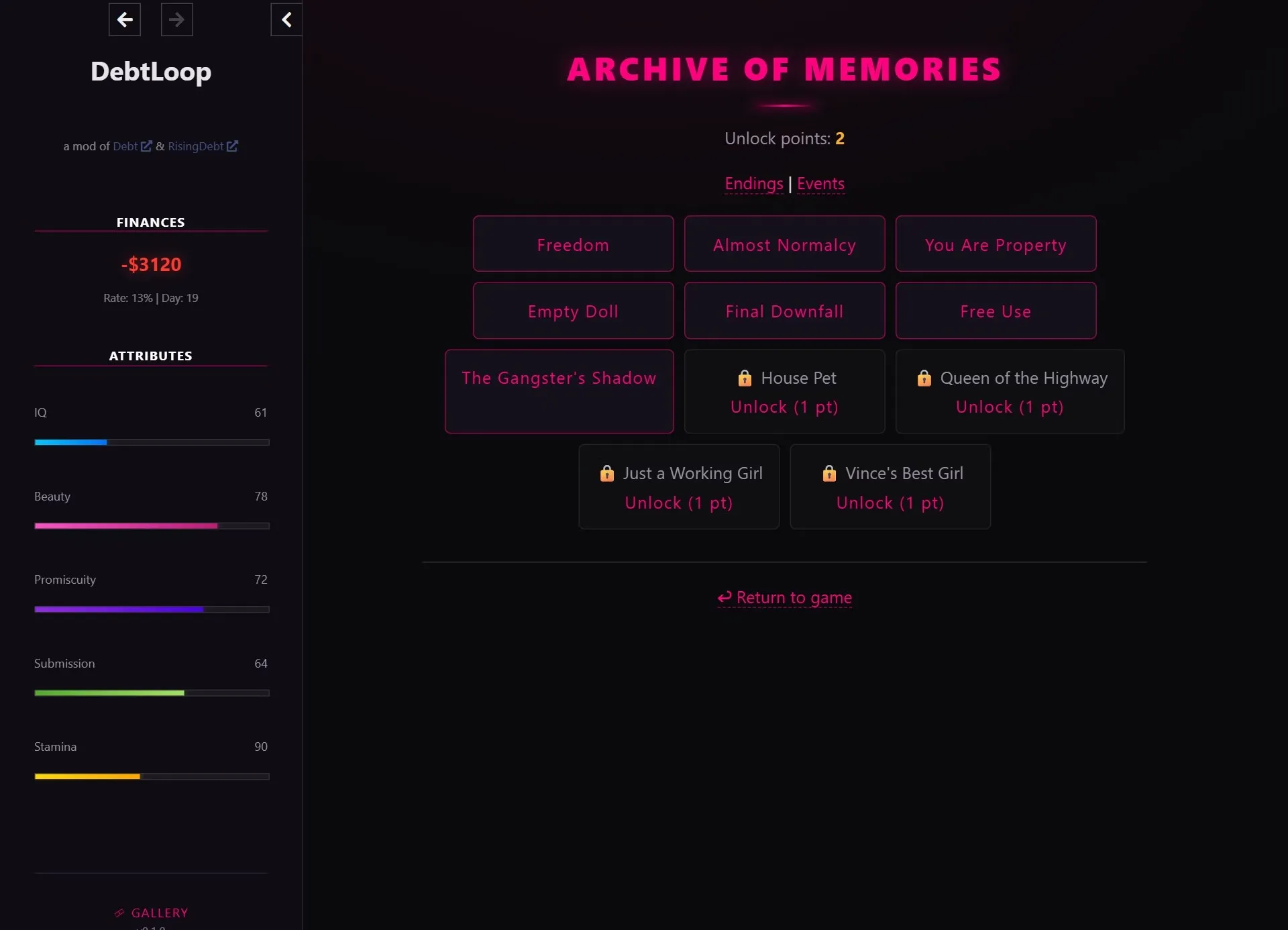This screenshot has width=1288, height=930.
Task: Switch to the Events tab
Action: [820, 184]
